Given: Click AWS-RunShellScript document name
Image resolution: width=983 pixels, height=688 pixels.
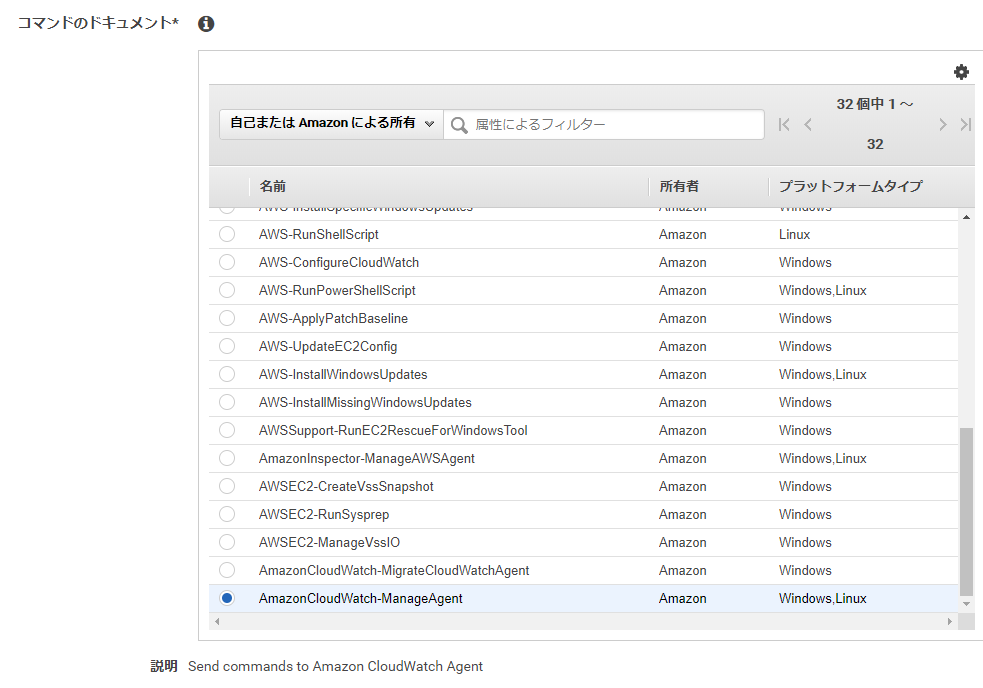Looking at the screenshot, I should (x=318, y=235).
